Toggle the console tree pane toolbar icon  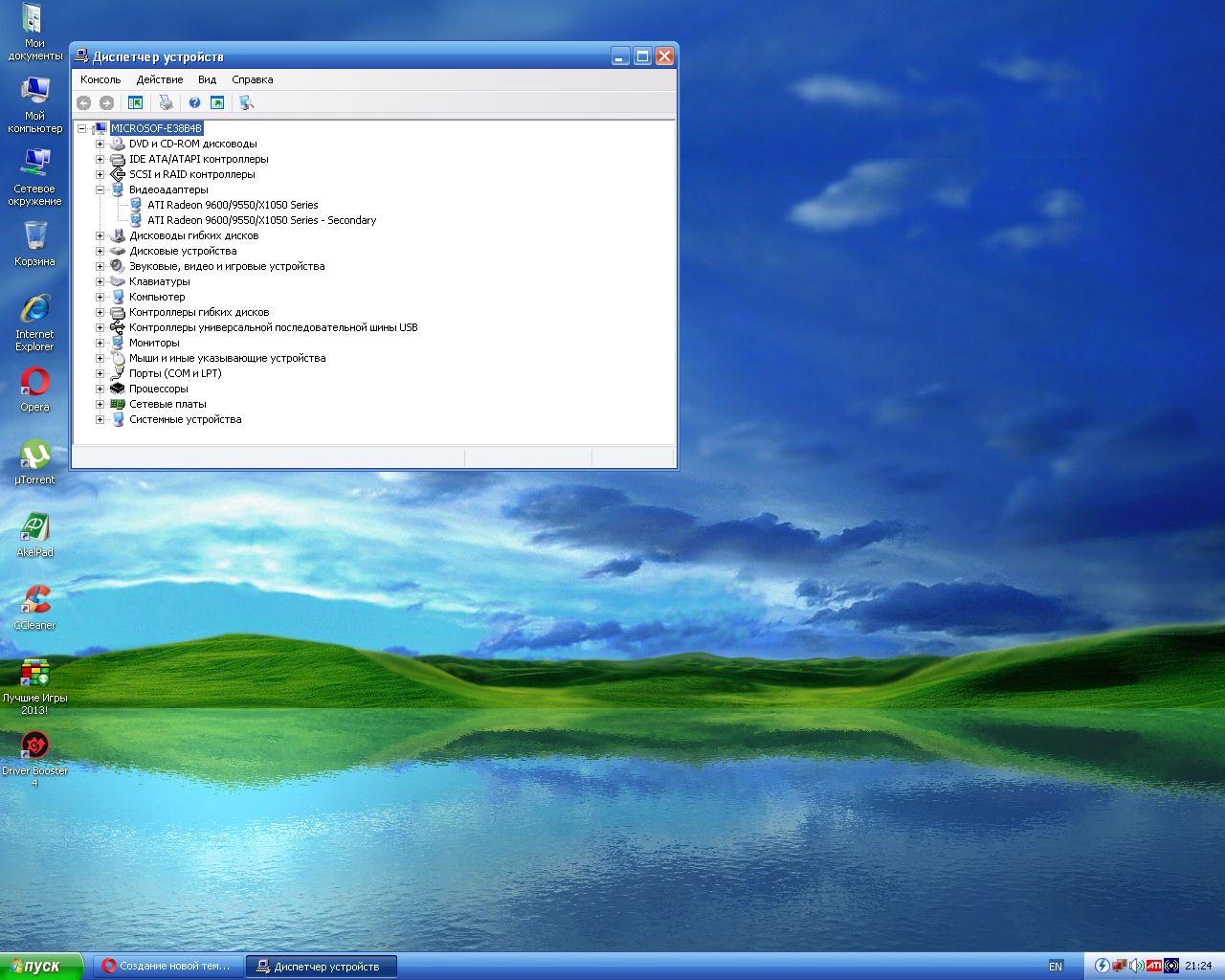pyautogui.click(x=135, y=102)
